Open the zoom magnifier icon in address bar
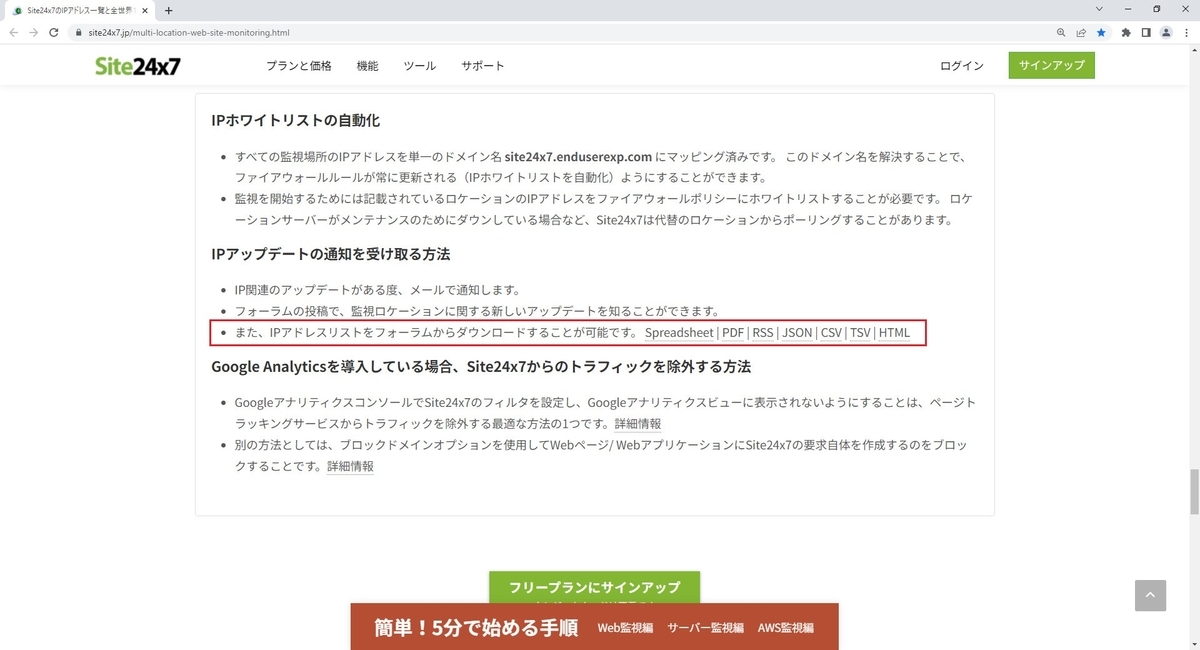 point(1061,32)
